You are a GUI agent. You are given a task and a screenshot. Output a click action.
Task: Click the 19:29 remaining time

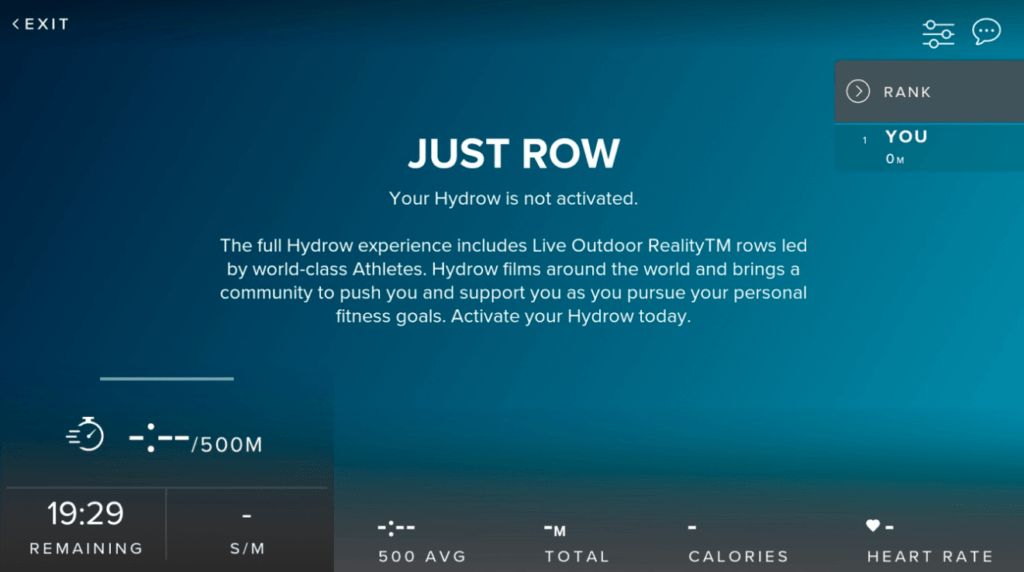(x=85, y=513)
